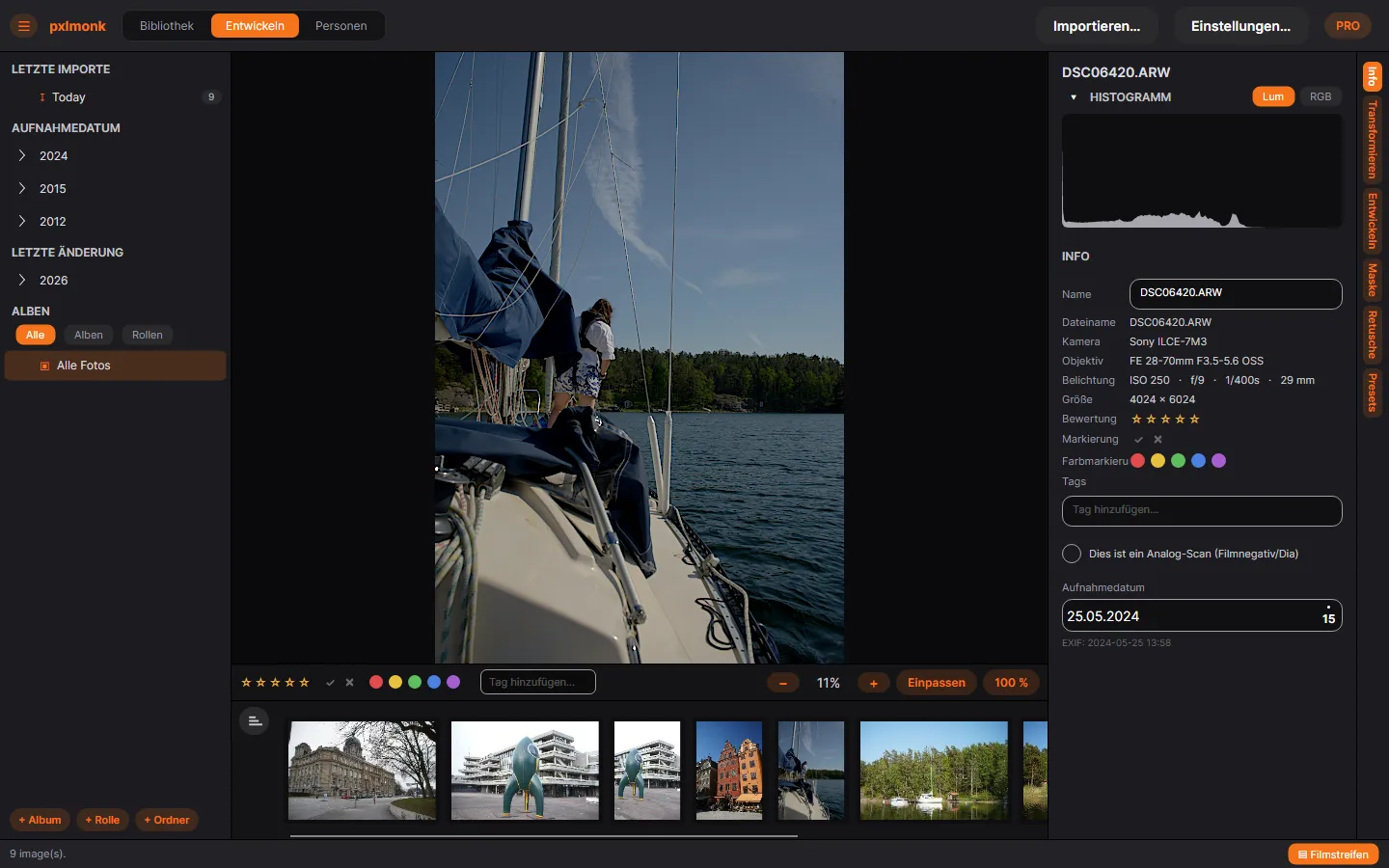Mark photo as picked with the checkmark below the image

330,683
